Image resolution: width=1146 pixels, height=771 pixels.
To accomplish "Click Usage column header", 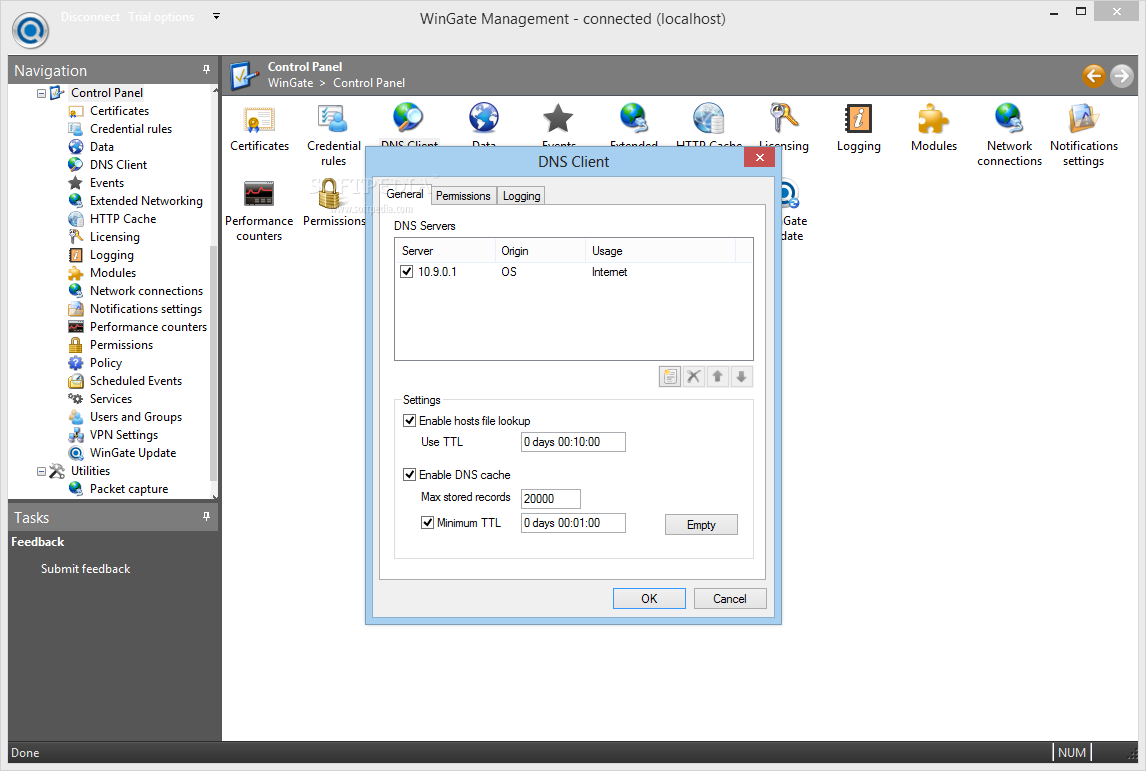I will [x=661, y=251].
